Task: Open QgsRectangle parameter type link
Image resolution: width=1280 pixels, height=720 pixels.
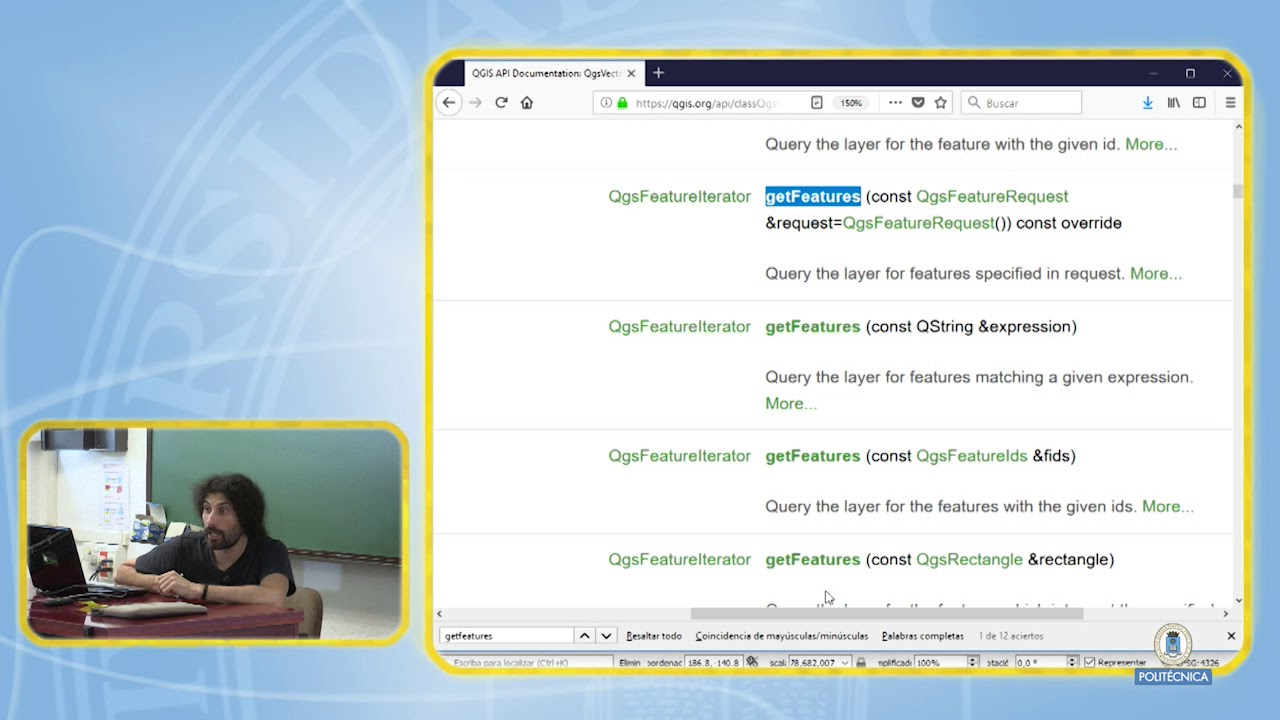Action: click(970, 560)
